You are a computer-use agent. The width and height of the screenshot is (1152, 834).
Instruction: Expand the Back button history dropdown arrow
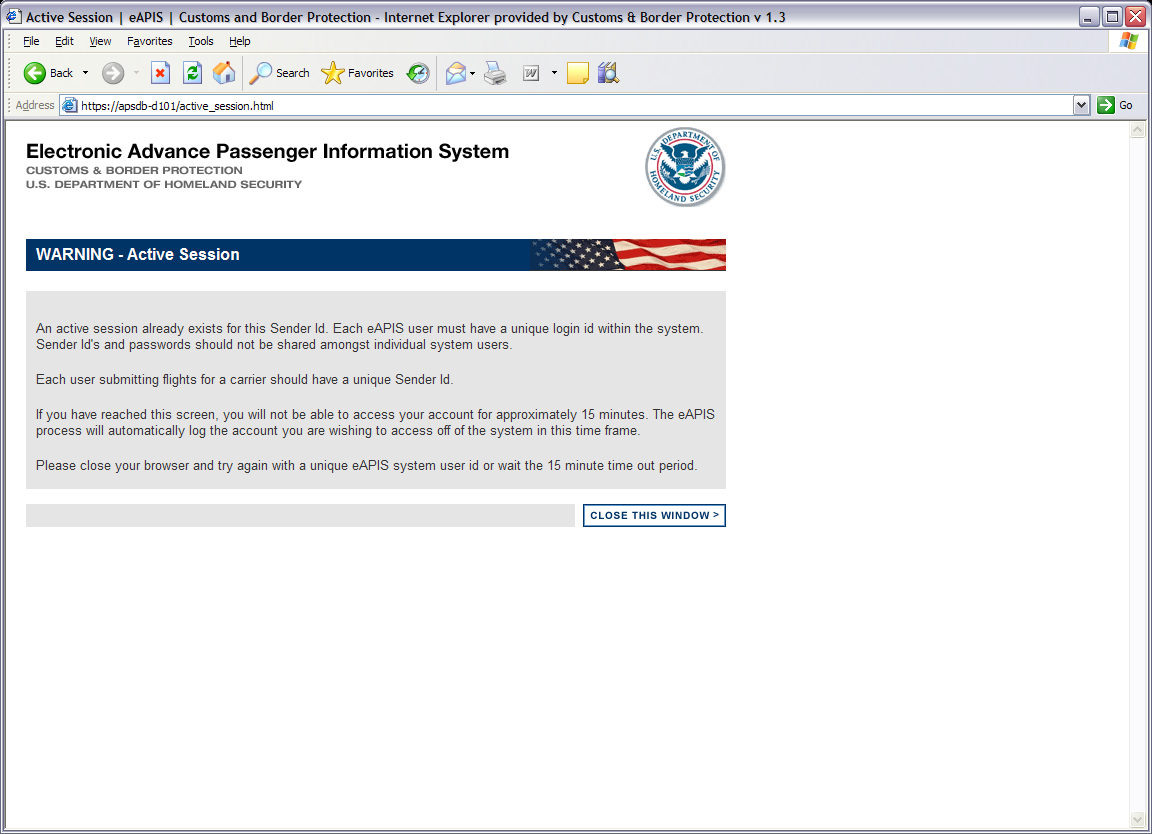(x=85, y=73)
